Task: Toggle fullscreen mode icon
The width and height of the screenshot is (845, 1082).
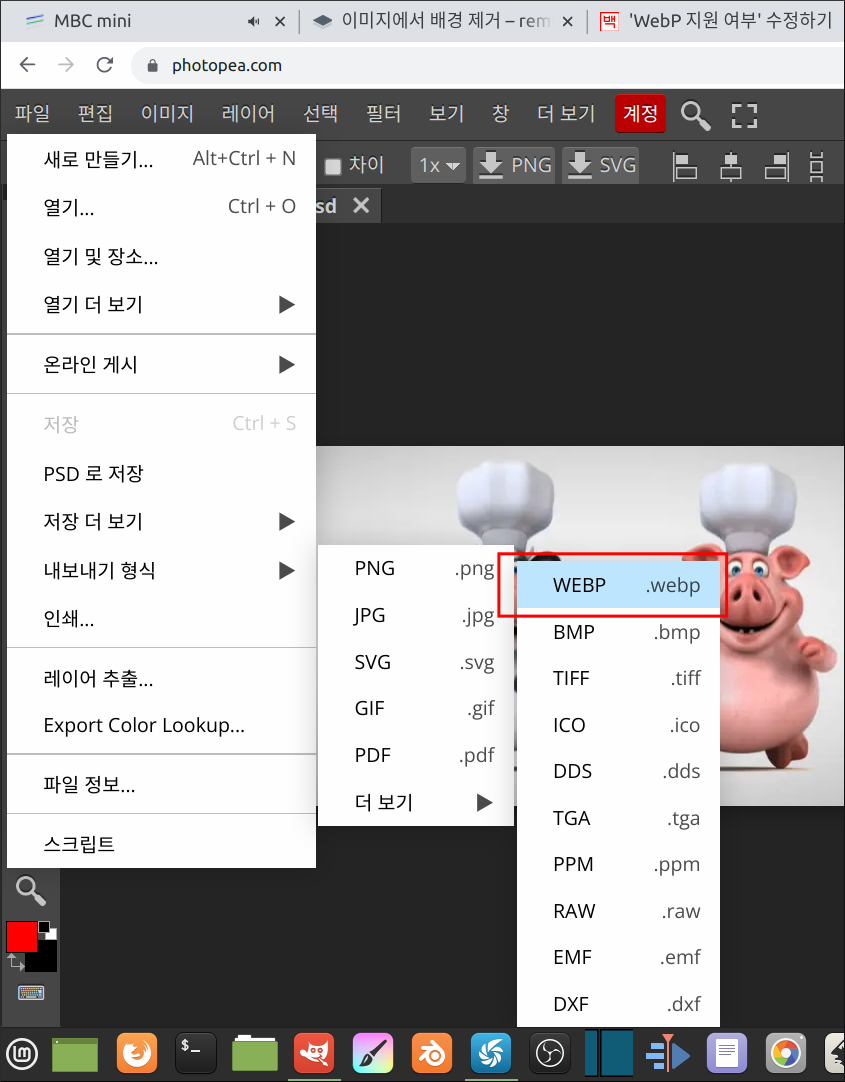Action: 744,115
